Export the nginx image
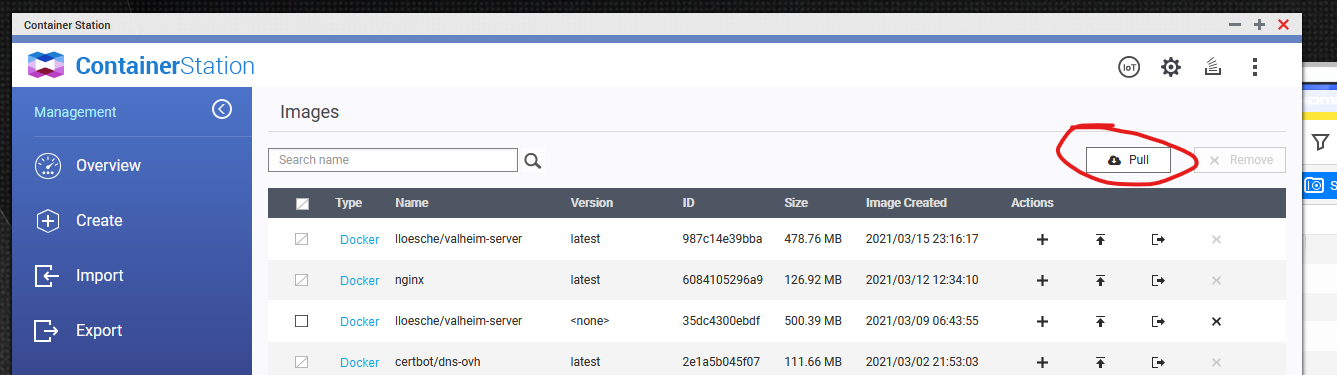The width and height of the screenshot is (1337, 375). point(1158,281)
